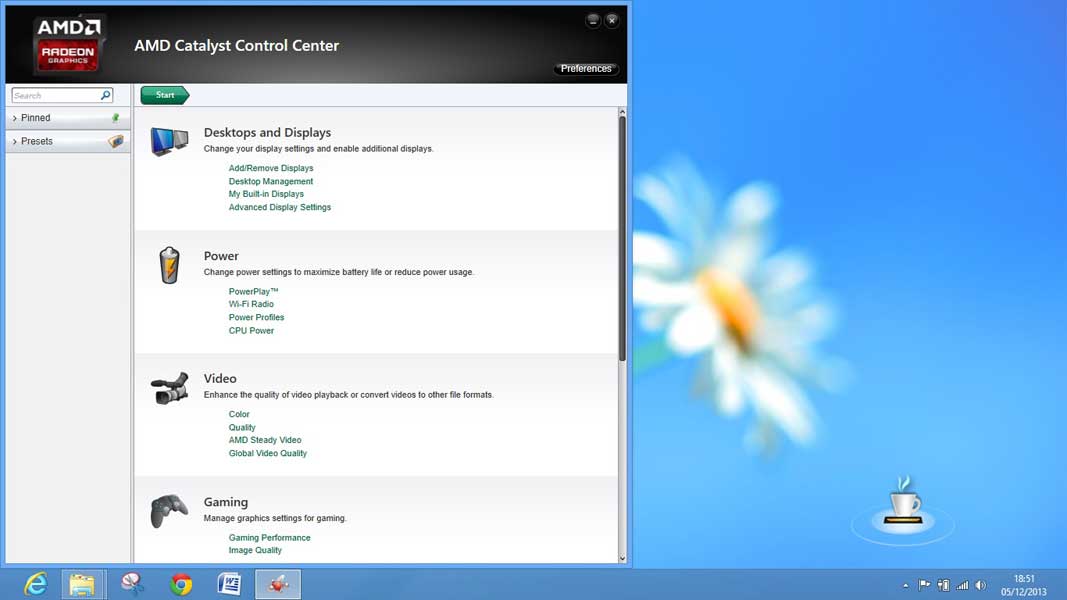Viewport: 1067px width, 600px height.
Task: Open Add/Remove Displays link
Action: [271, 168]
